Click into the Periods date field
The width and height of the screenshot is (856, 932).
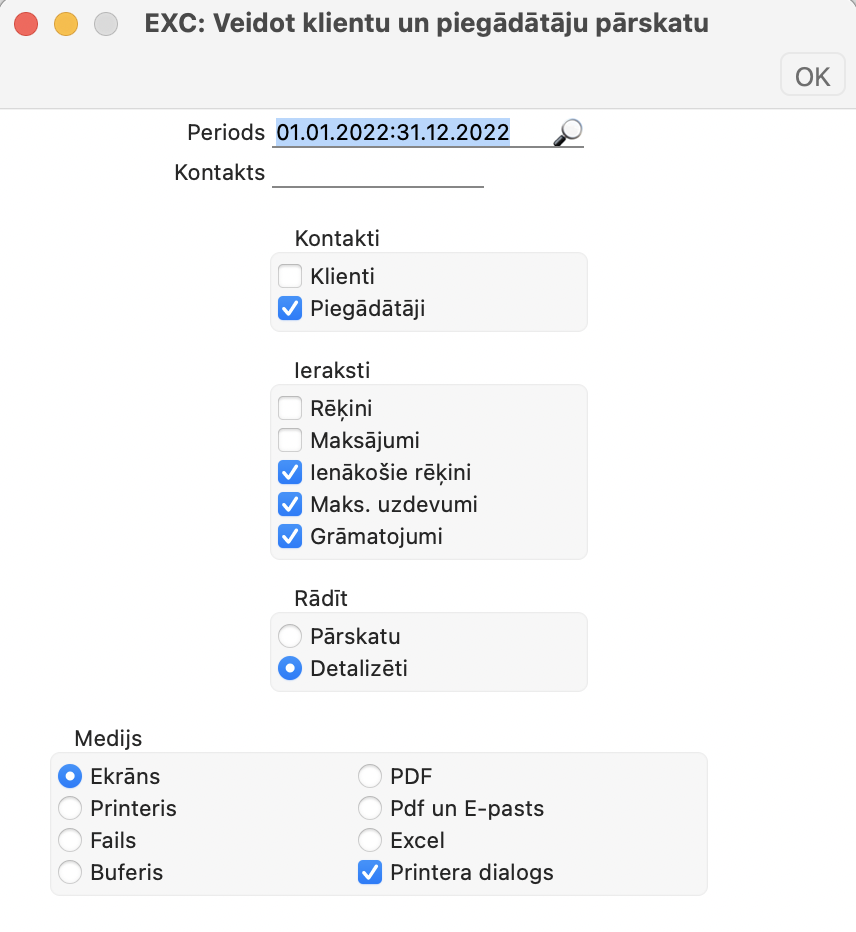tap(400, 132)
